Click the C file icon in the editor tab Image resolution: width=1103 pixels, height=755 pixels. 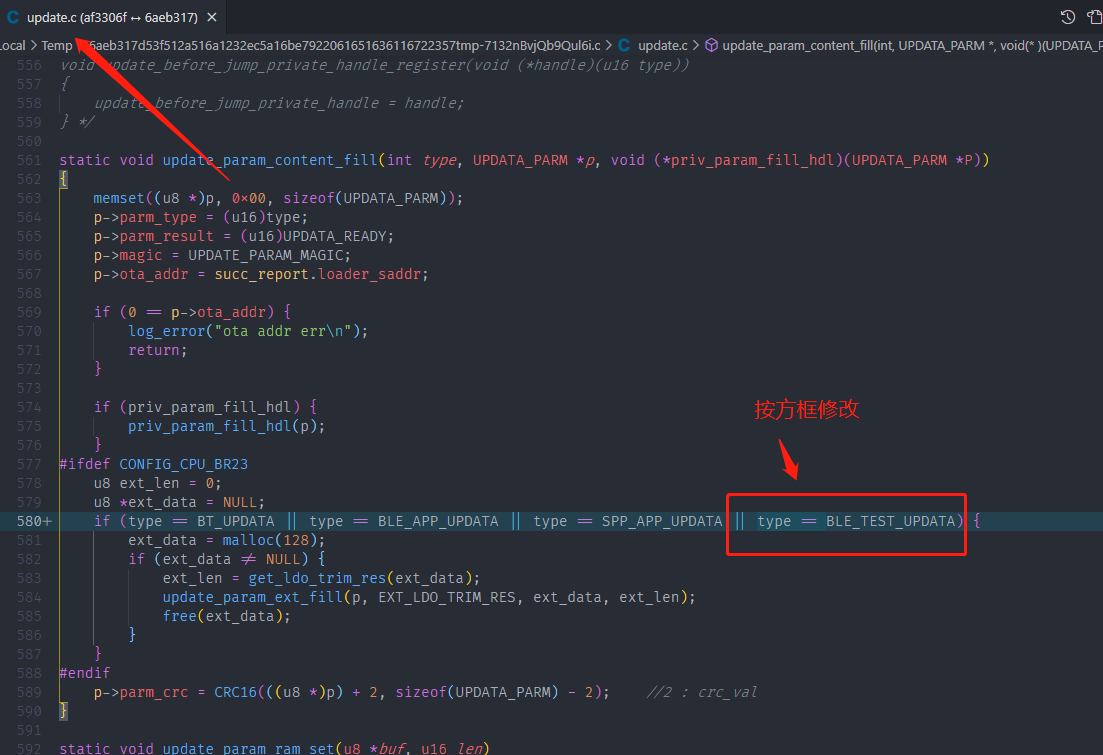coord(13,17)
